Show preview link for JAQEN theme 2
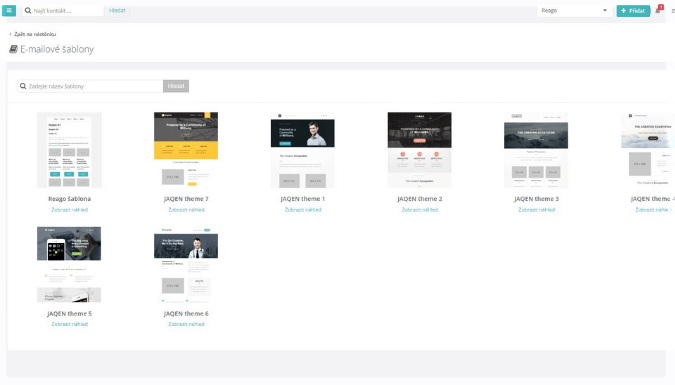Image resolution: width=675 pixels, height=385 pixels. (x=420, y=210)
